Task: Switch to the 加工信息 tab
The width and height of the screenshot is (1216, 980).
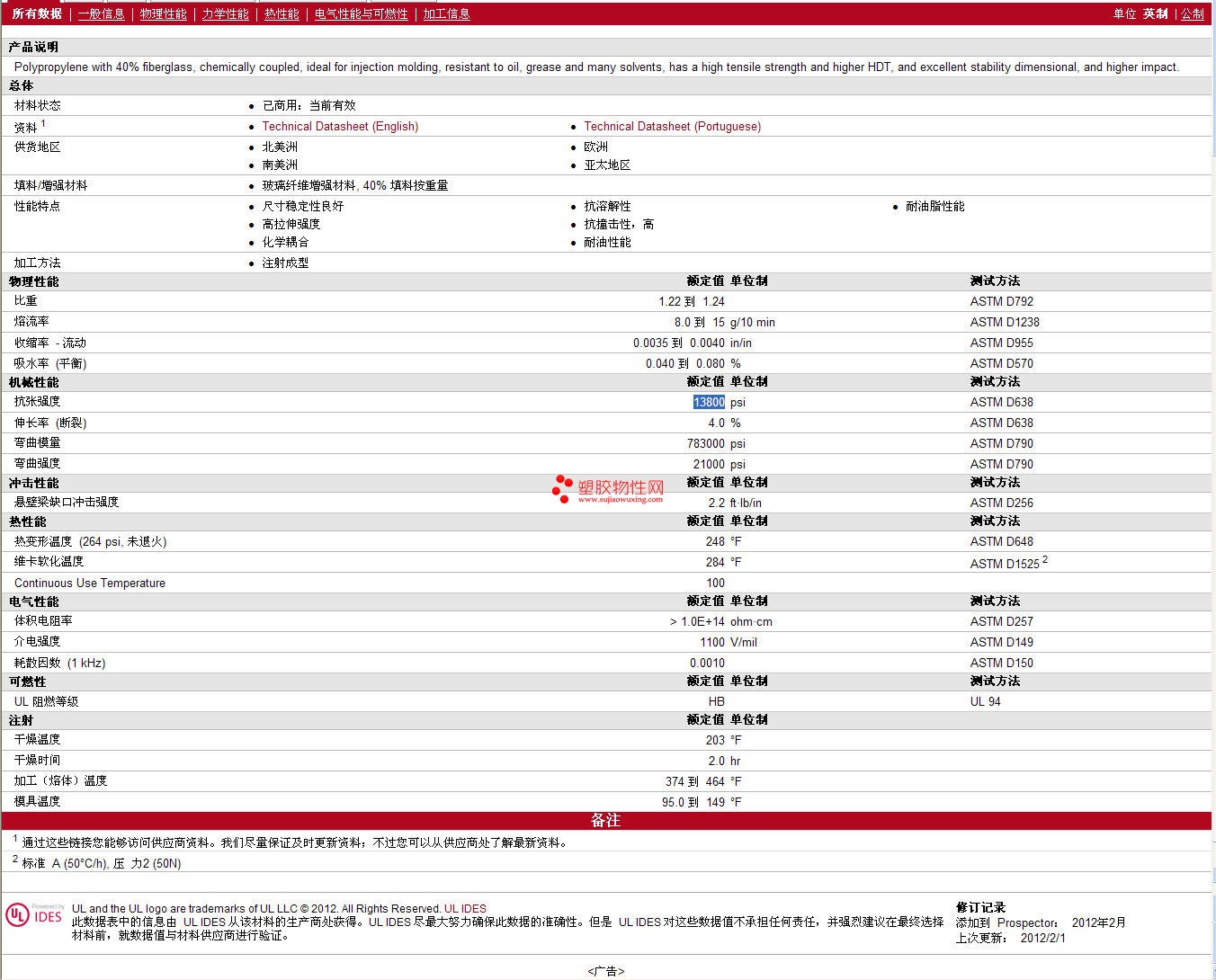Action: [446, 13]
